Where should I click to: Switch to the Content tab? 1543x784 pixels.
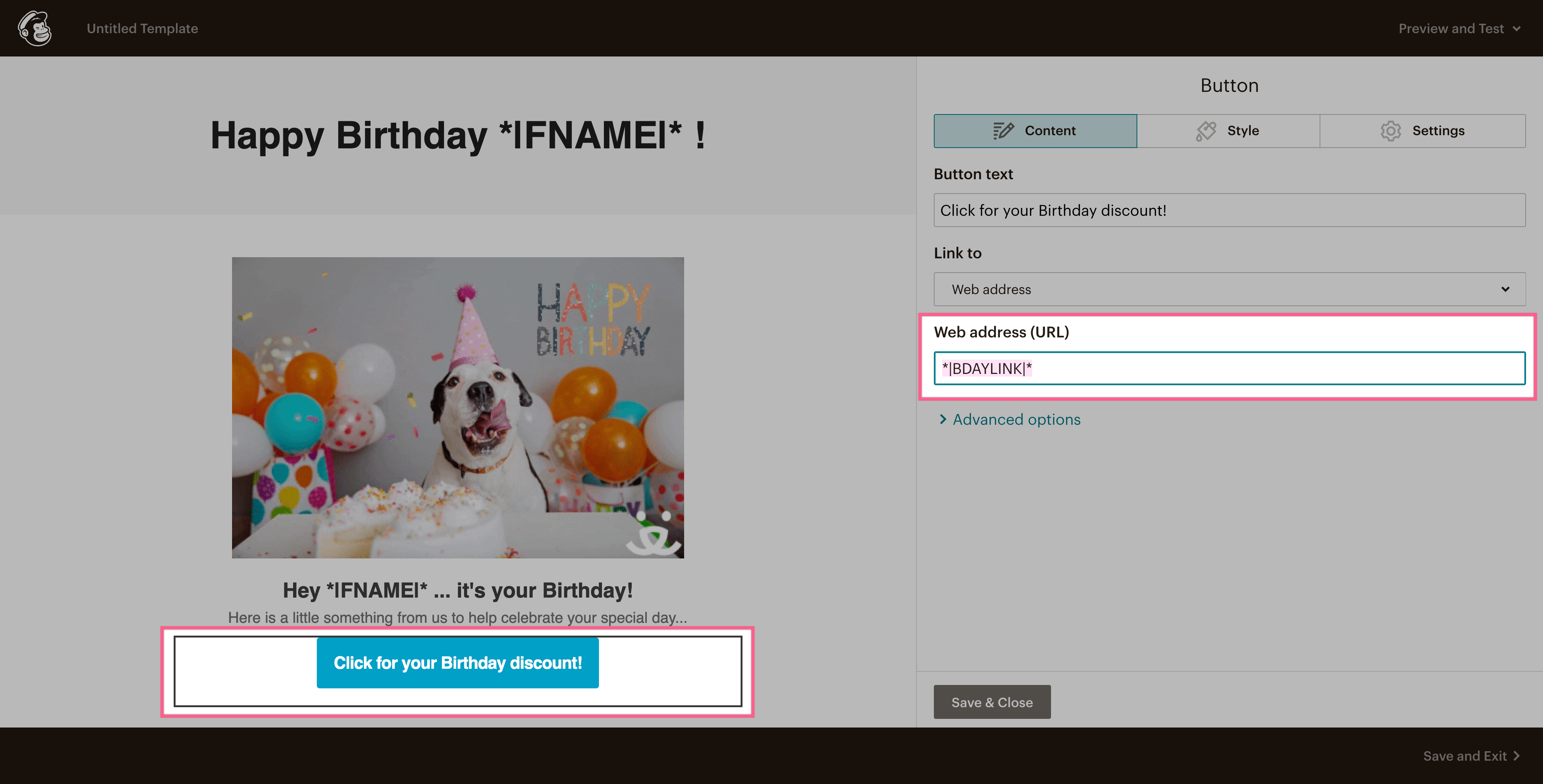(1035, 131)
